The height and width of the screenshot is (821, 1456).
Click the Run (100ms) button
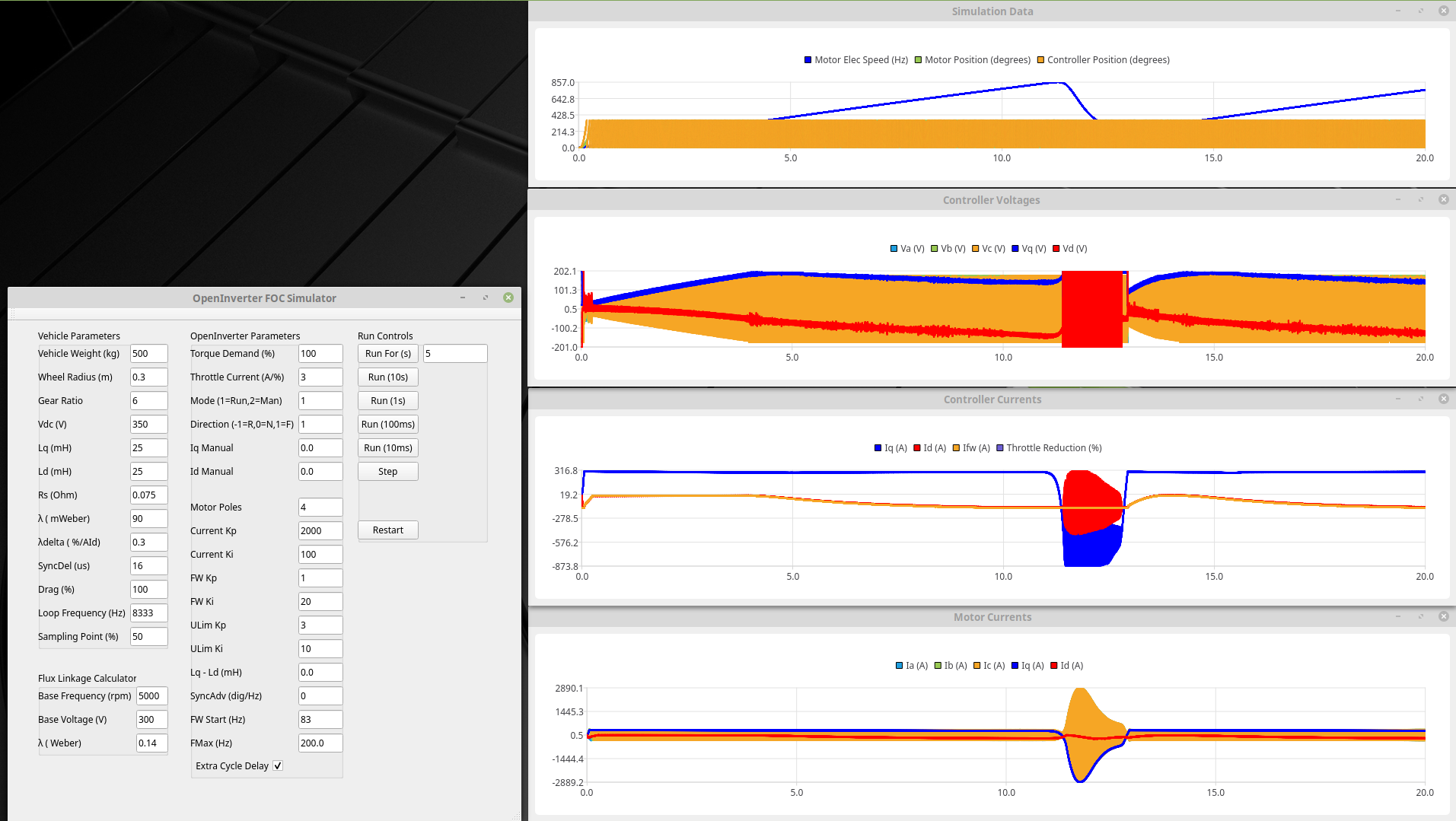pos(387,424)
